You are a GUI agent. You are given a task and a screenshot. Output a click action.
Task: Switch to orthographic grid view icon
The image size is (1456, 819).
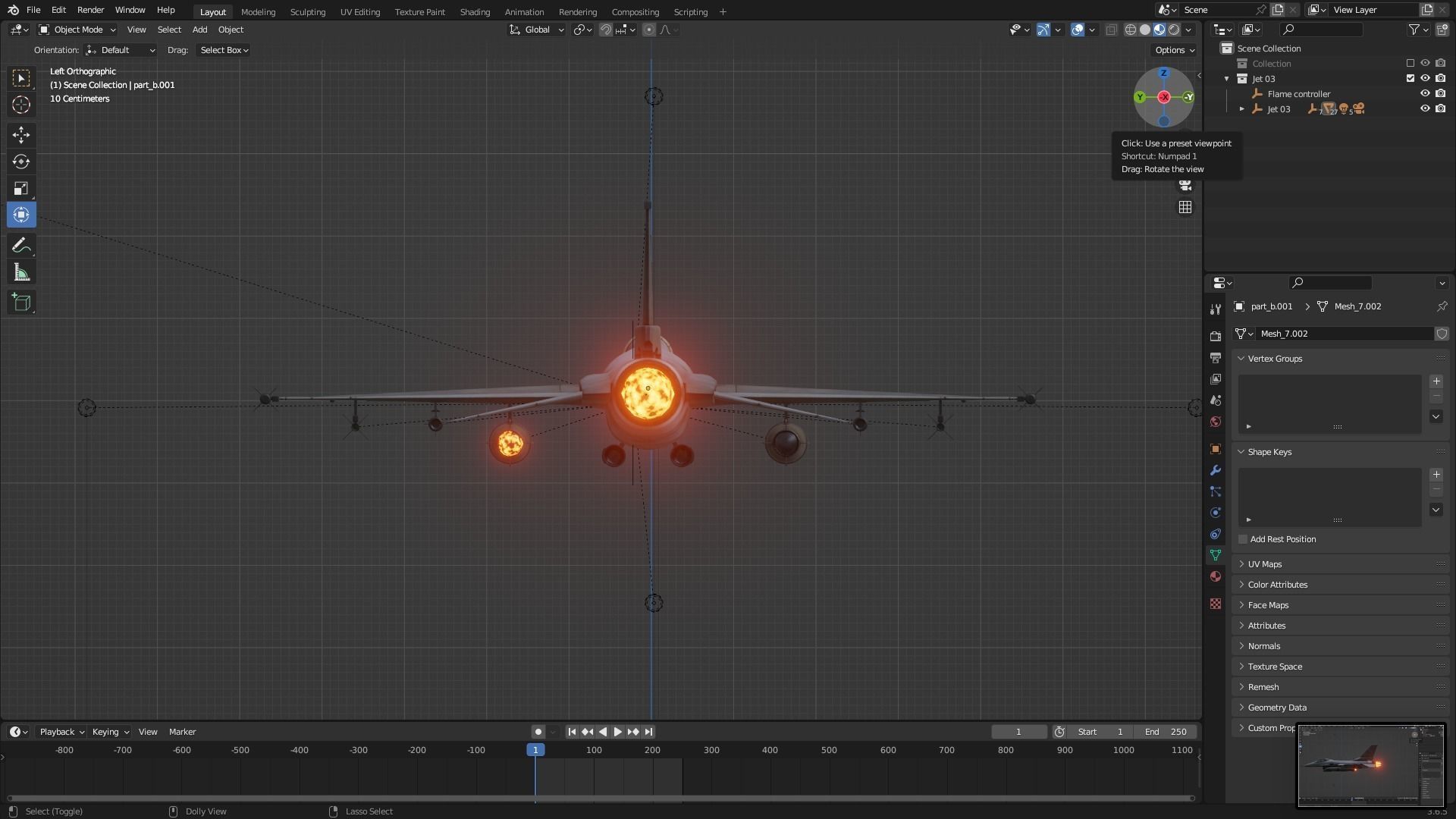(1185, 207)
